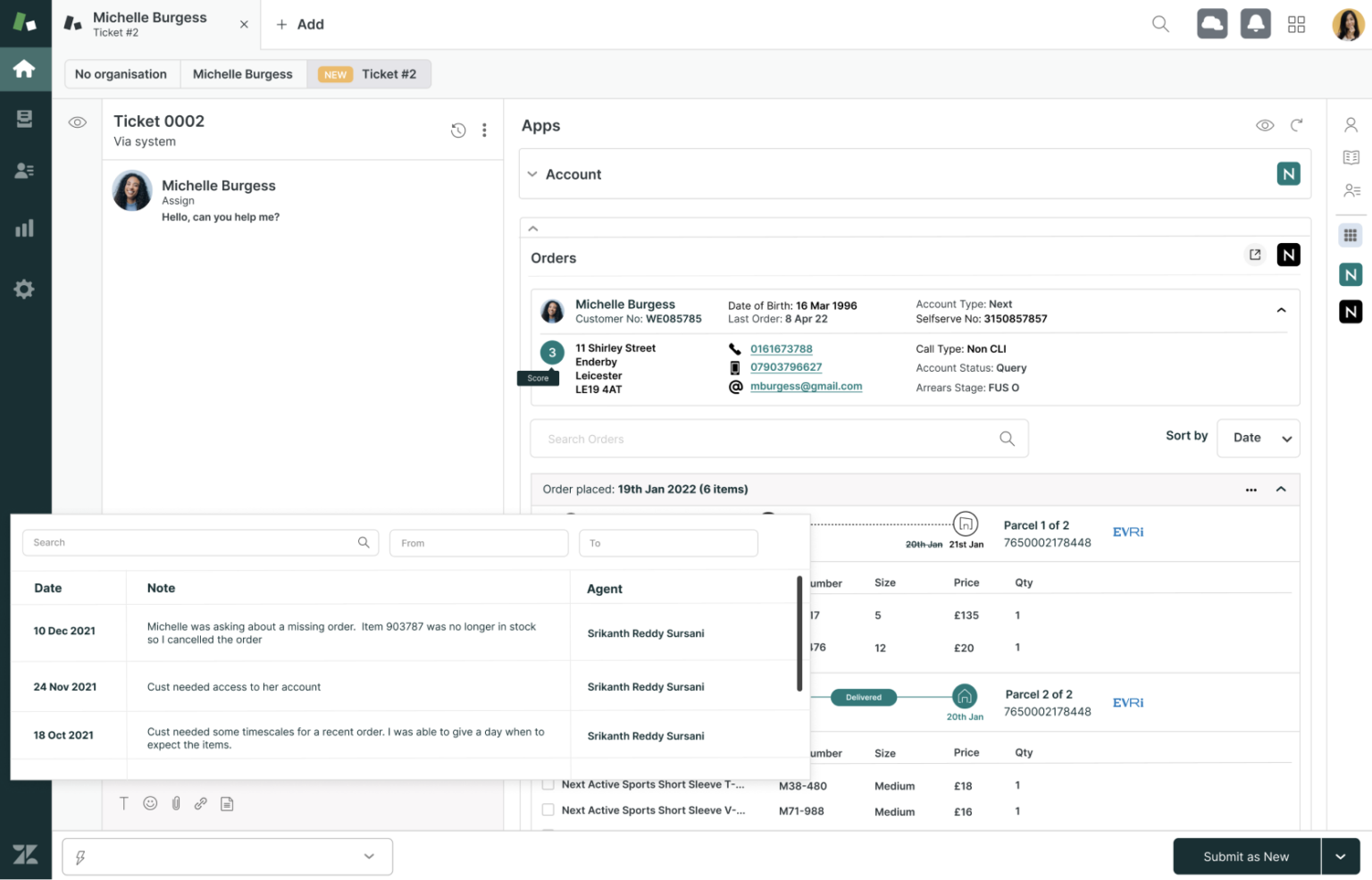This screenshot has width=1372, height=880.
Task: Open notifications bell icon
Action: click(1255, 24)
